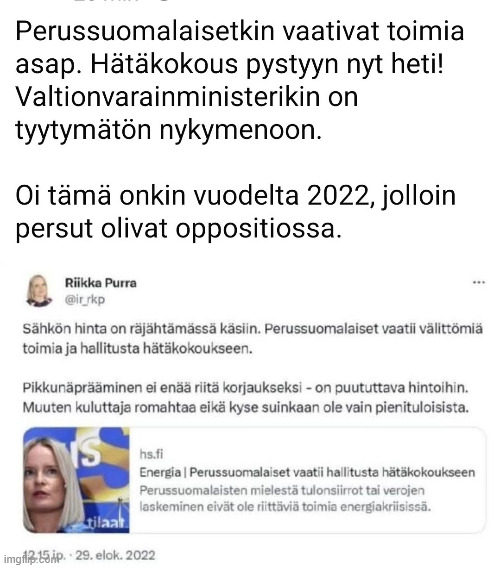Click the timestamp 12.15 ip. under the tweet
500x568 pixels.
44,555
